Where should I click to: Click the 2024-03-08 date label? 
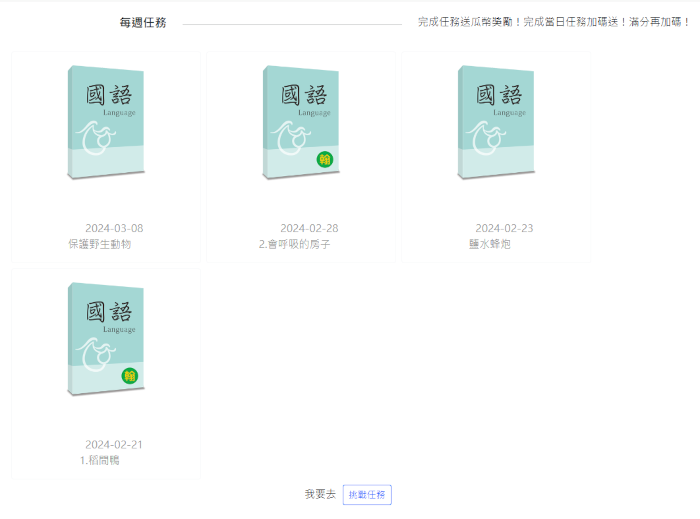point(114,228)
